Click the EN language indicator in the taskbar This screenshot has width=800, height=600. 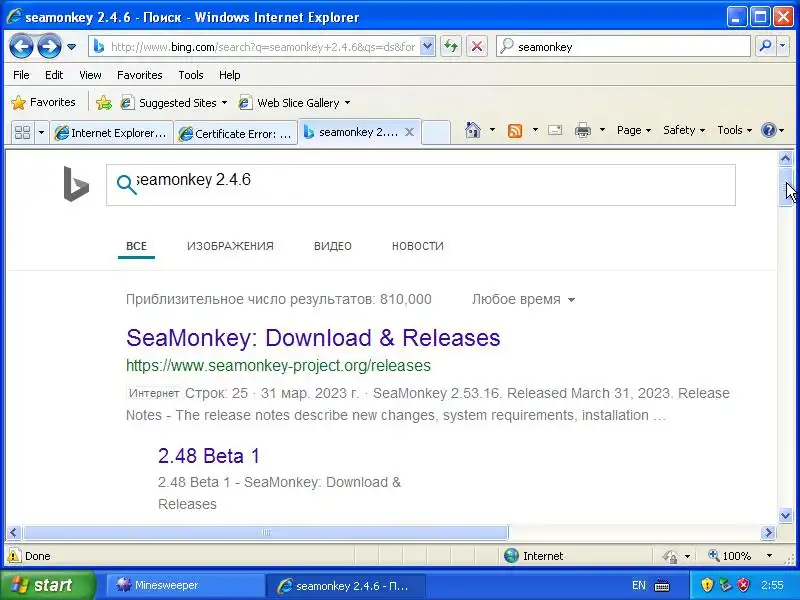pos(639,585)
